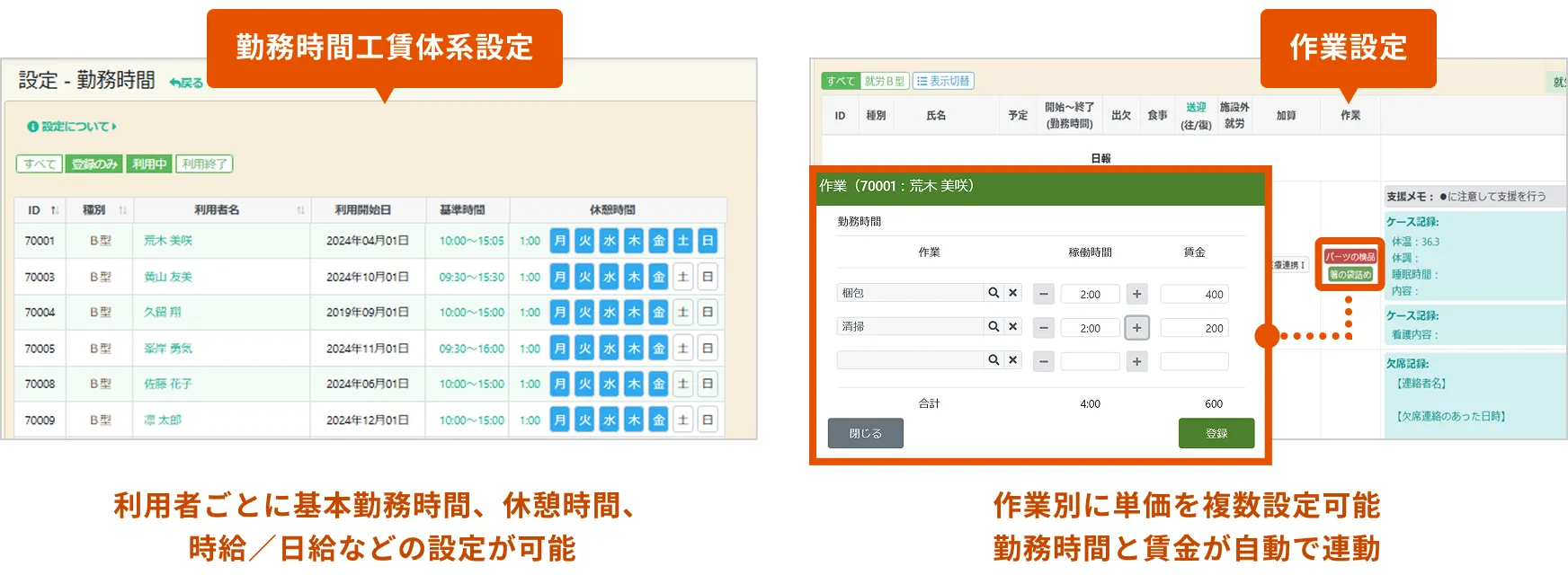This screenshot has width=1568, height=575.
Task: Clear the empty third task row
Action: coord(1013,359)
